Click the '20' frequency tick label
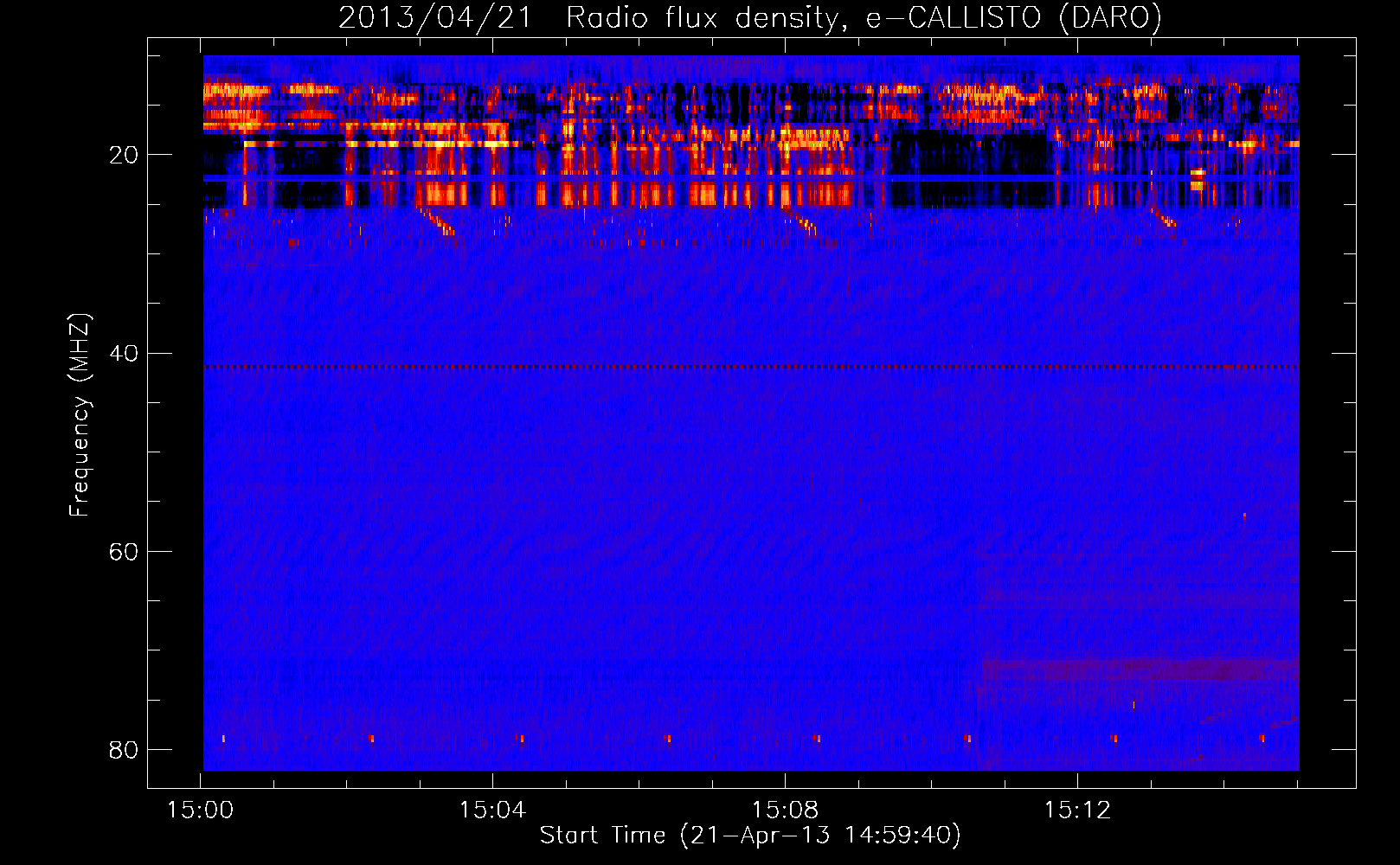 coord(124,155)
